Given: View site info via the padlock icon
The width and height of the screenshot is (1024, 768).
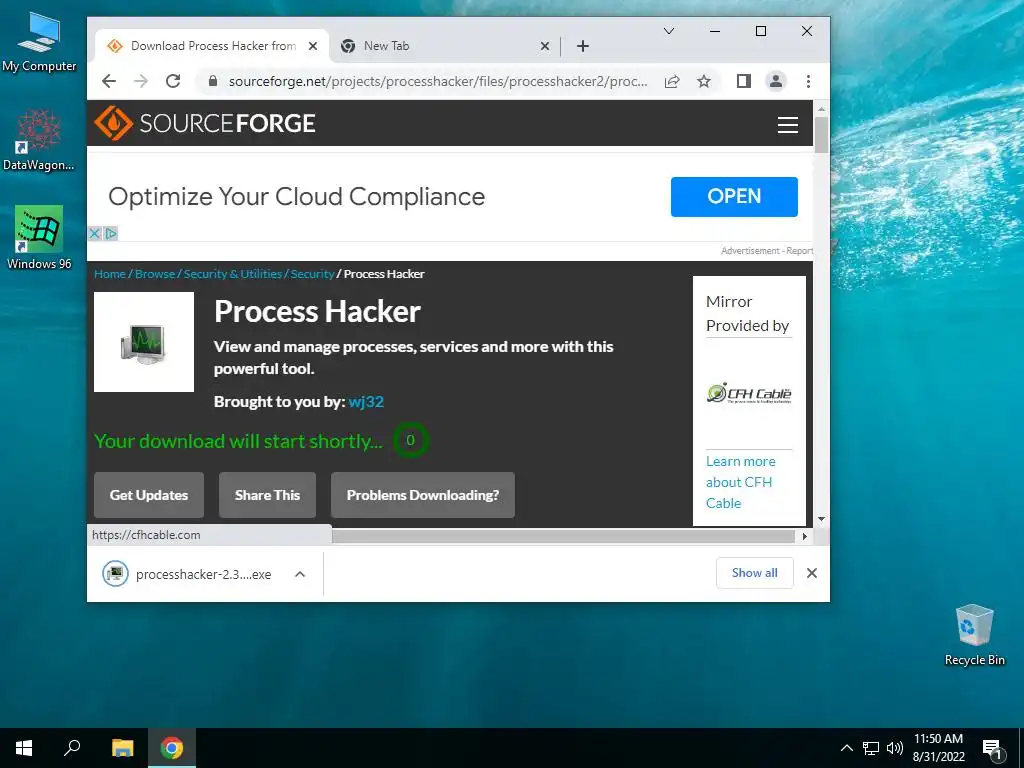Looking at the screenshot, I should click(x=212, y=81).
